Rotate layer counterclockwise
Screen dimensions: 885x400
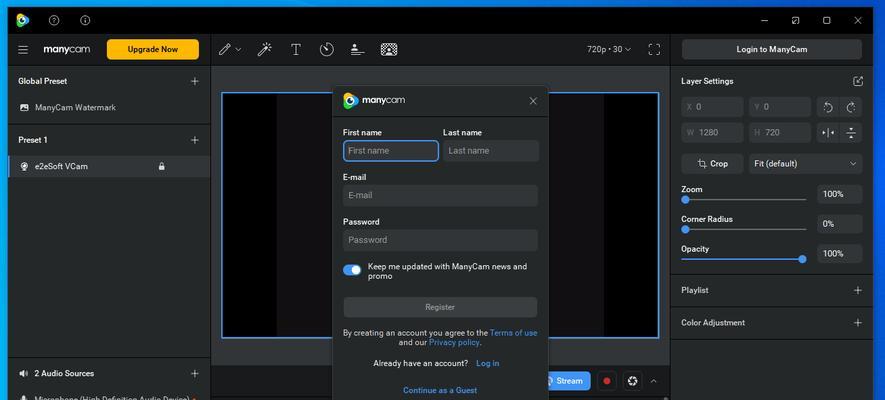click(x=828, y=107)
